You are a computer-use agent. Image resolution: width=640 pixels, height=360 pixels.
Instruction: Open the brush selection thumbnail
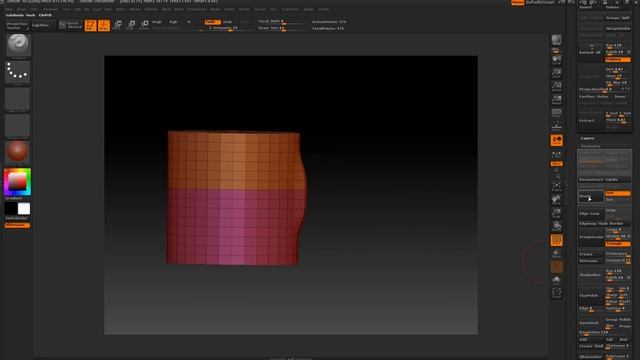click(18, 45)
